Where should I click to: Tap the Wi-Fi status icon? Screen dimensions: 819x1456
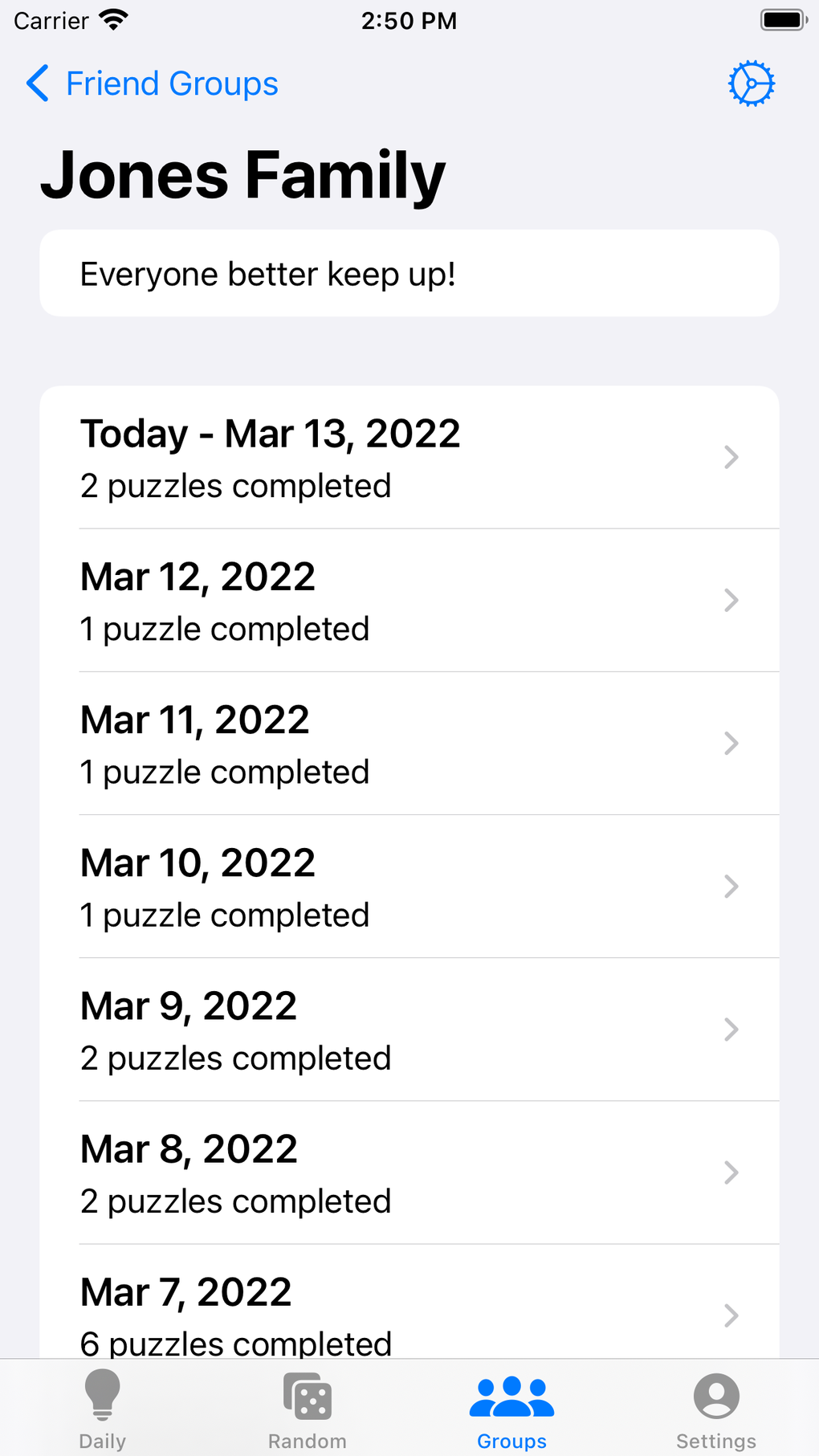click(114, 20)
